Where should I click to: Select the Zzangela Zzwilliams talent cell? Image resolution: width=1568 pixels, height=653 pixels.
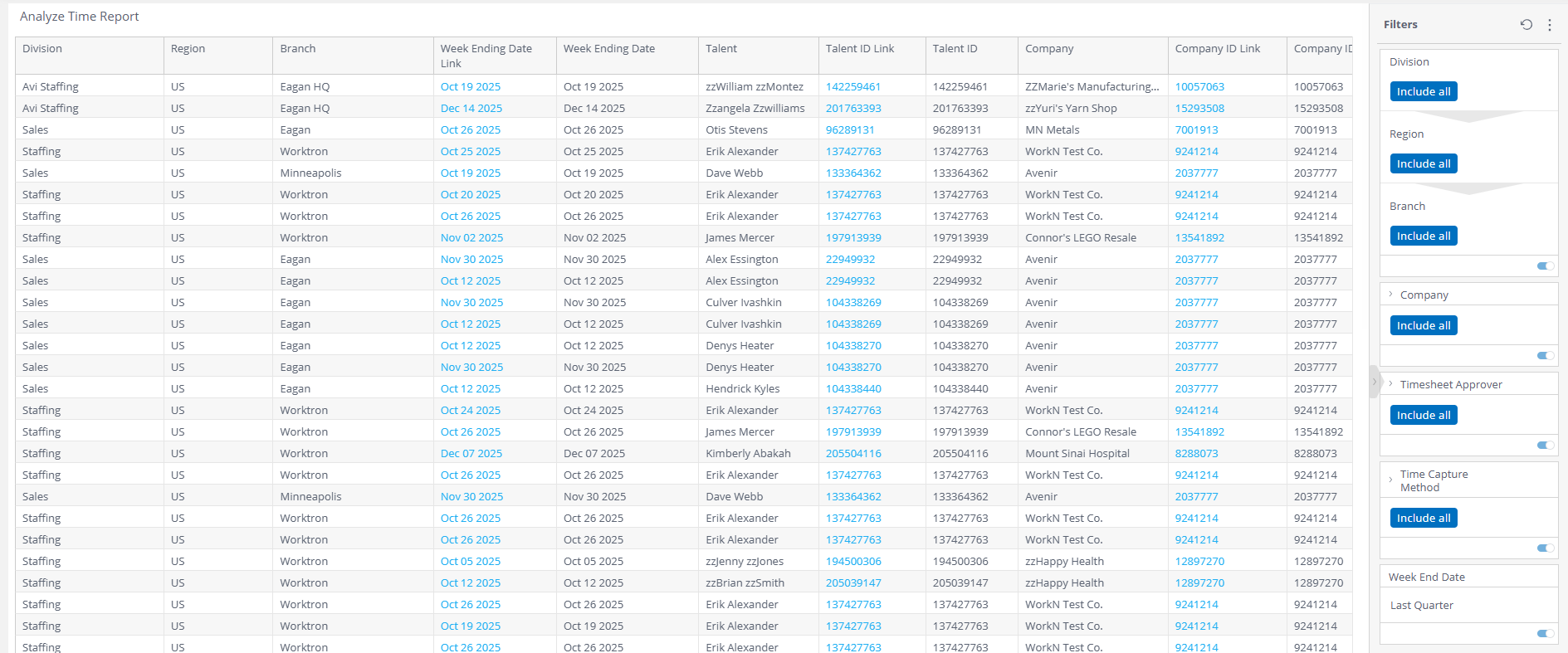759,108
